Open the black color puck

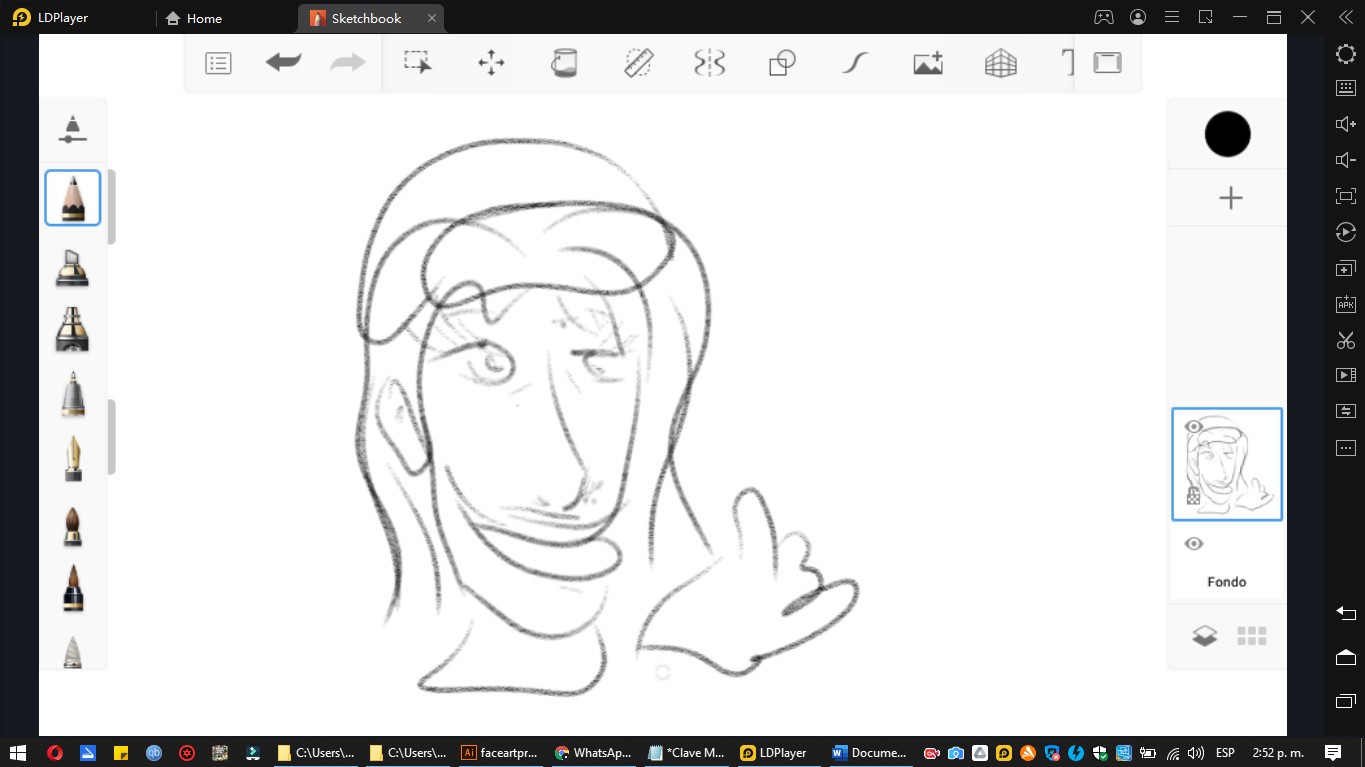click(x=1227, y=134)
